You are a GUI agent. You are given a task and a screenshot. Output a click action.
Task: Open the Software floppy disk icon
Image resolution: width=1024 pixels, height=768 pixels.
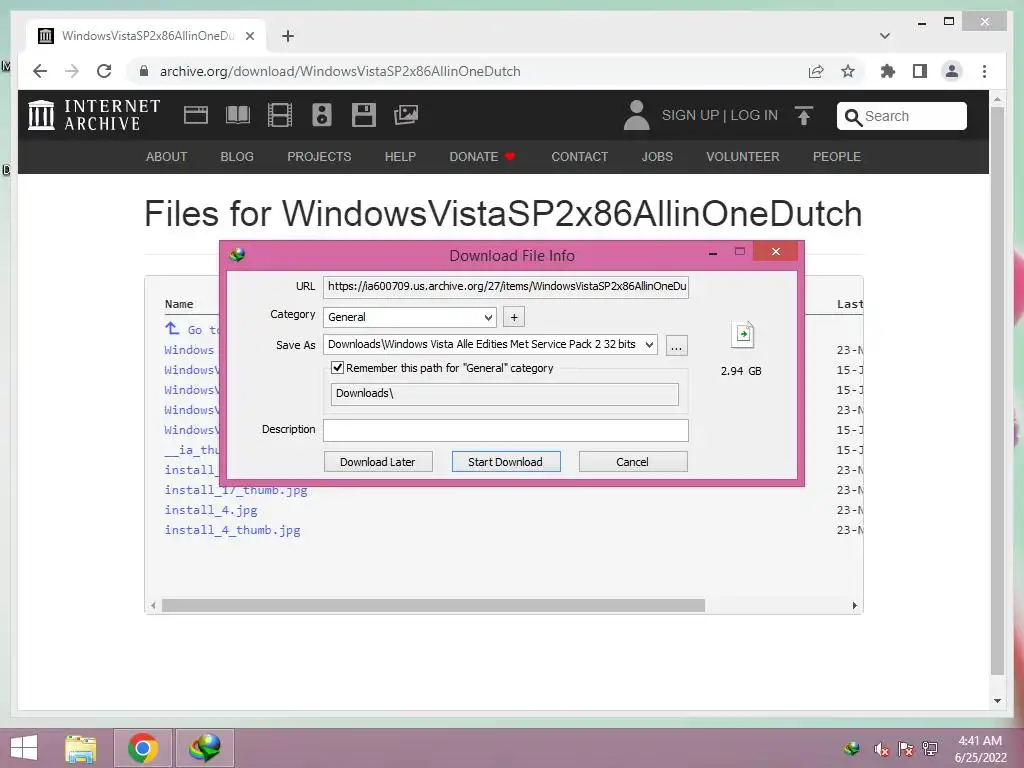coord(364,115)
